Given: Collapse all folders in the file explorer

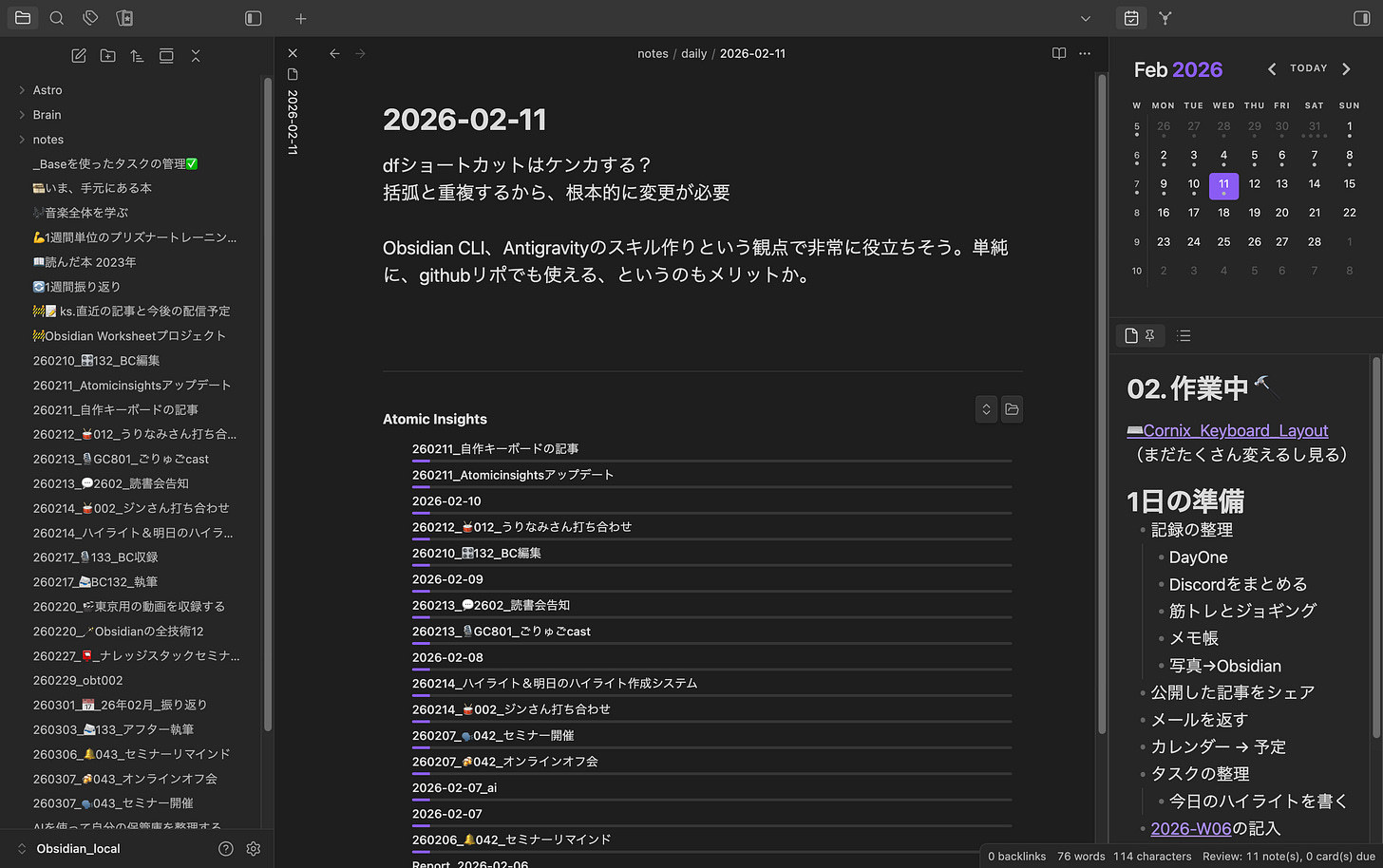Looking at the screenshot, I should (x=196, y=56).
